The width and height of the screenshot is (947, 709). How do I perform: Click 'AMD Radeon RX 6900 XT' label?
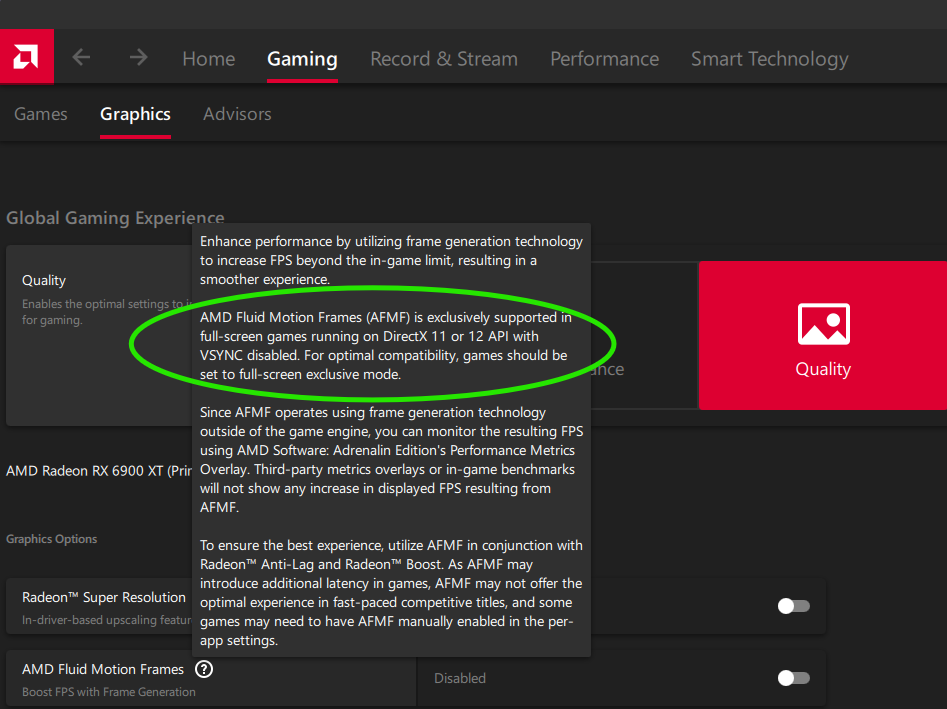pyautogui.click(x=99, y=470)
